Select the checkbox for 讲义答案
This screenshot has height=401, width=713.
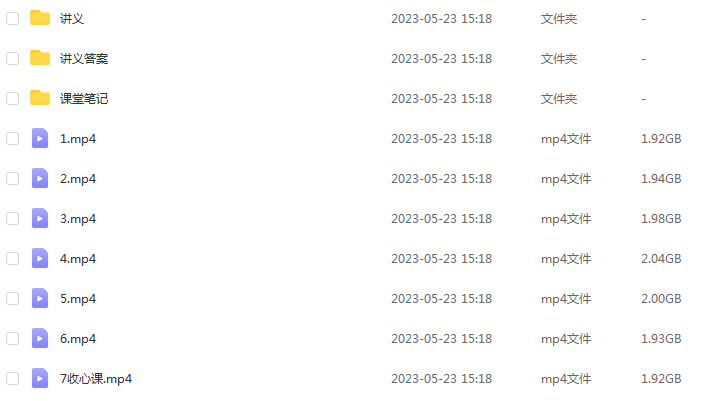13,59
